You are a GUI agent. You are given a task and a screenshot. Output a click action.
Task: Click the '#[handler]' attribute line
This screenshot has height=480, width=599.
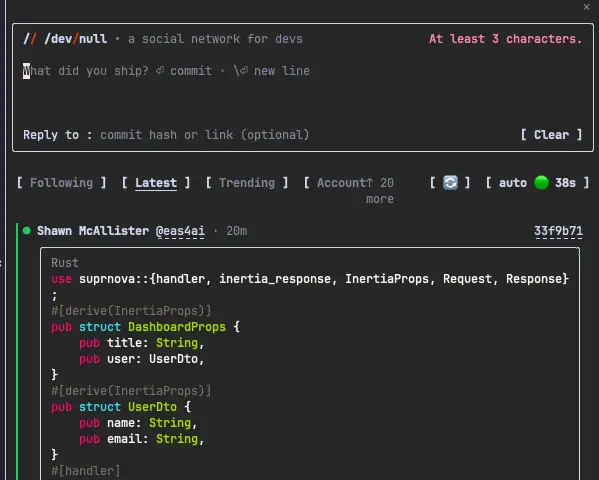(x=86, y=470)
